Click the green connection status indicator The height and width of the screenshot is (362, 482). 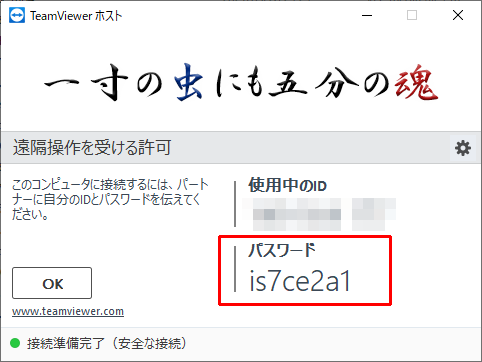15,343
